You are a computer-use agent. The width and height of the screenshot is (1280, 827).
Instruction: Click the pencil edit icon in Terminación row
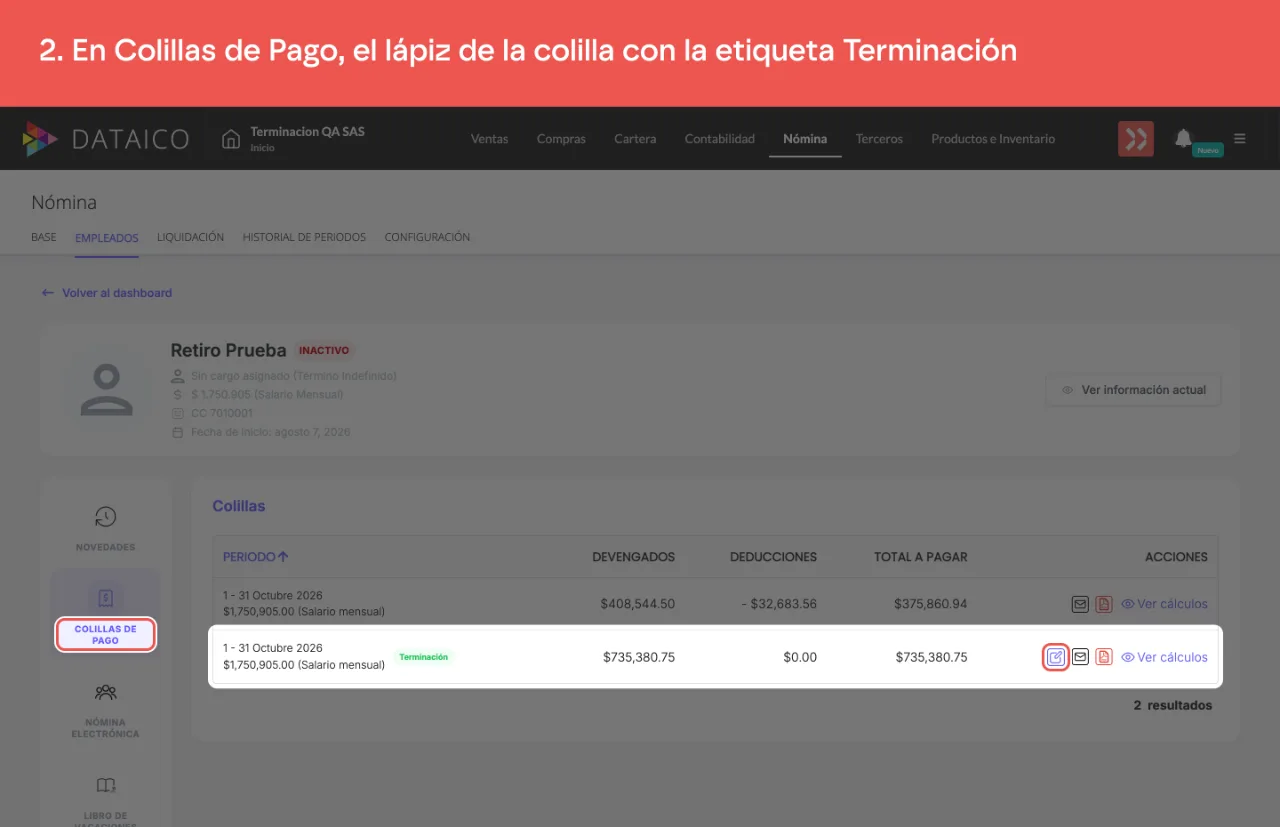click(1055, 657)
